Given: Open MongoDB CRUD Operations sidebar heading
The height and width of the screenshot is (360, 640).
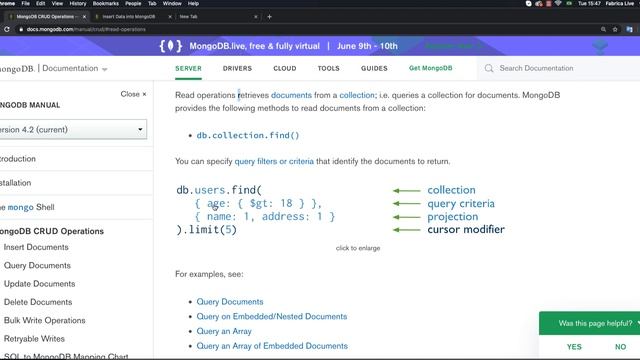Looking at the screenshot, I should [x=52, y=231].
